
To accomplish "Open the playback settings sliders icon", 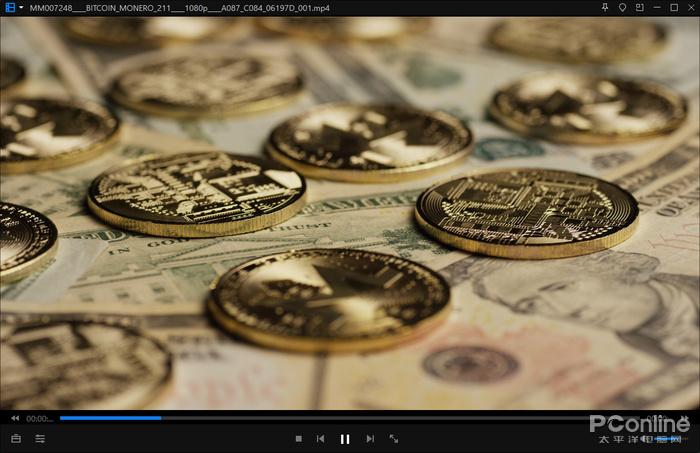I will [40, 439].
